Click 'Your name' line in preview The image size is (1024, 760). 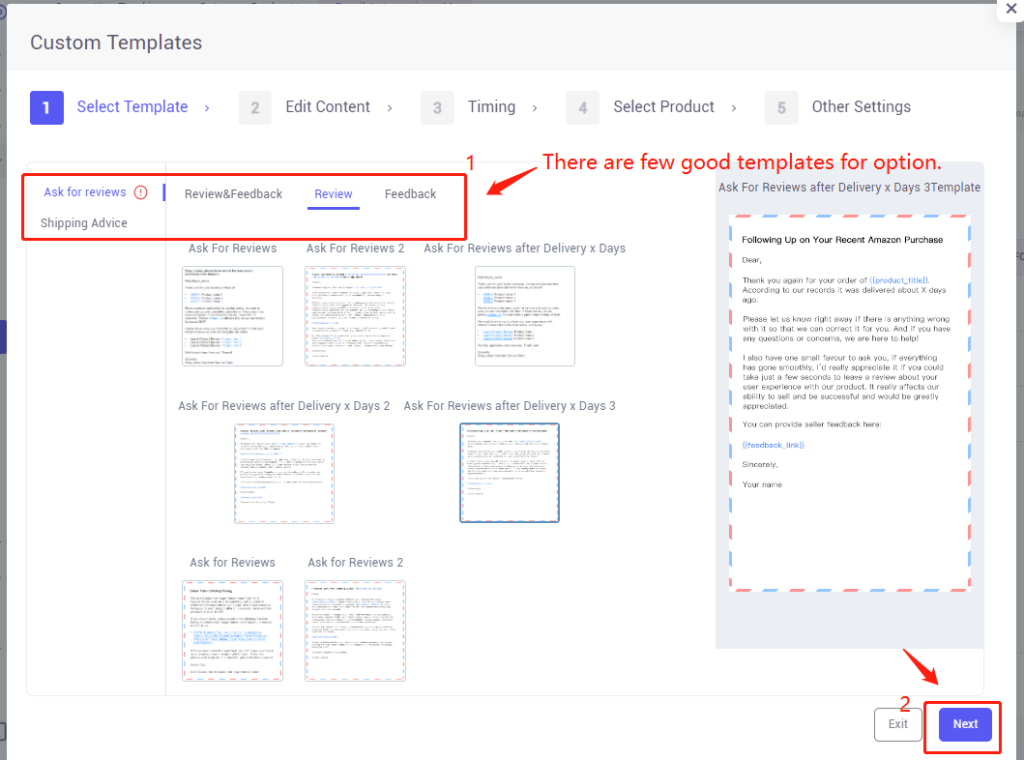(x=761, y=484)
